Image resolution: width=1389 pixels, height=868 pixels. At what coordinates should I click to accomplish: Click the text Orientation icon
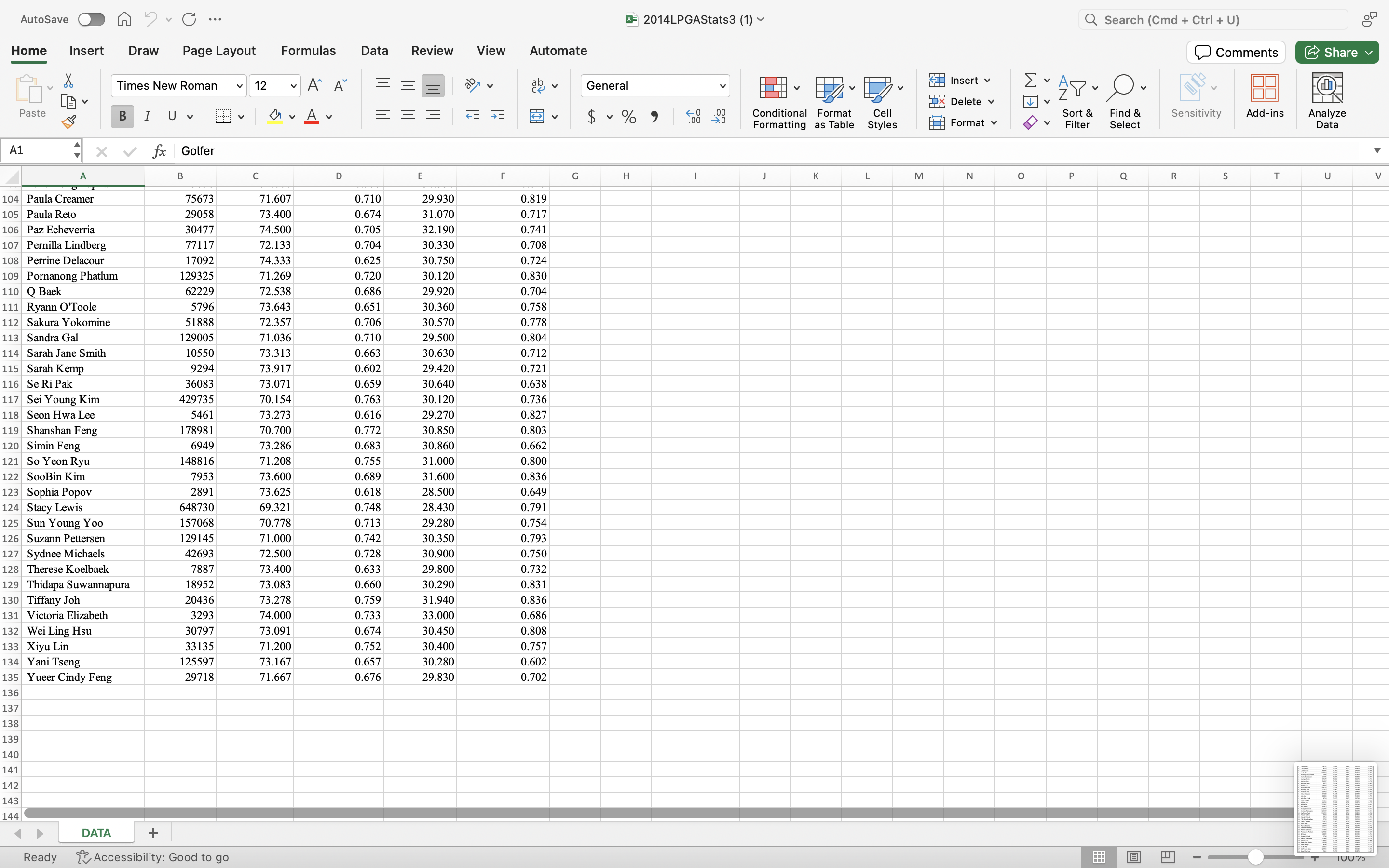(x=472, y=85)
